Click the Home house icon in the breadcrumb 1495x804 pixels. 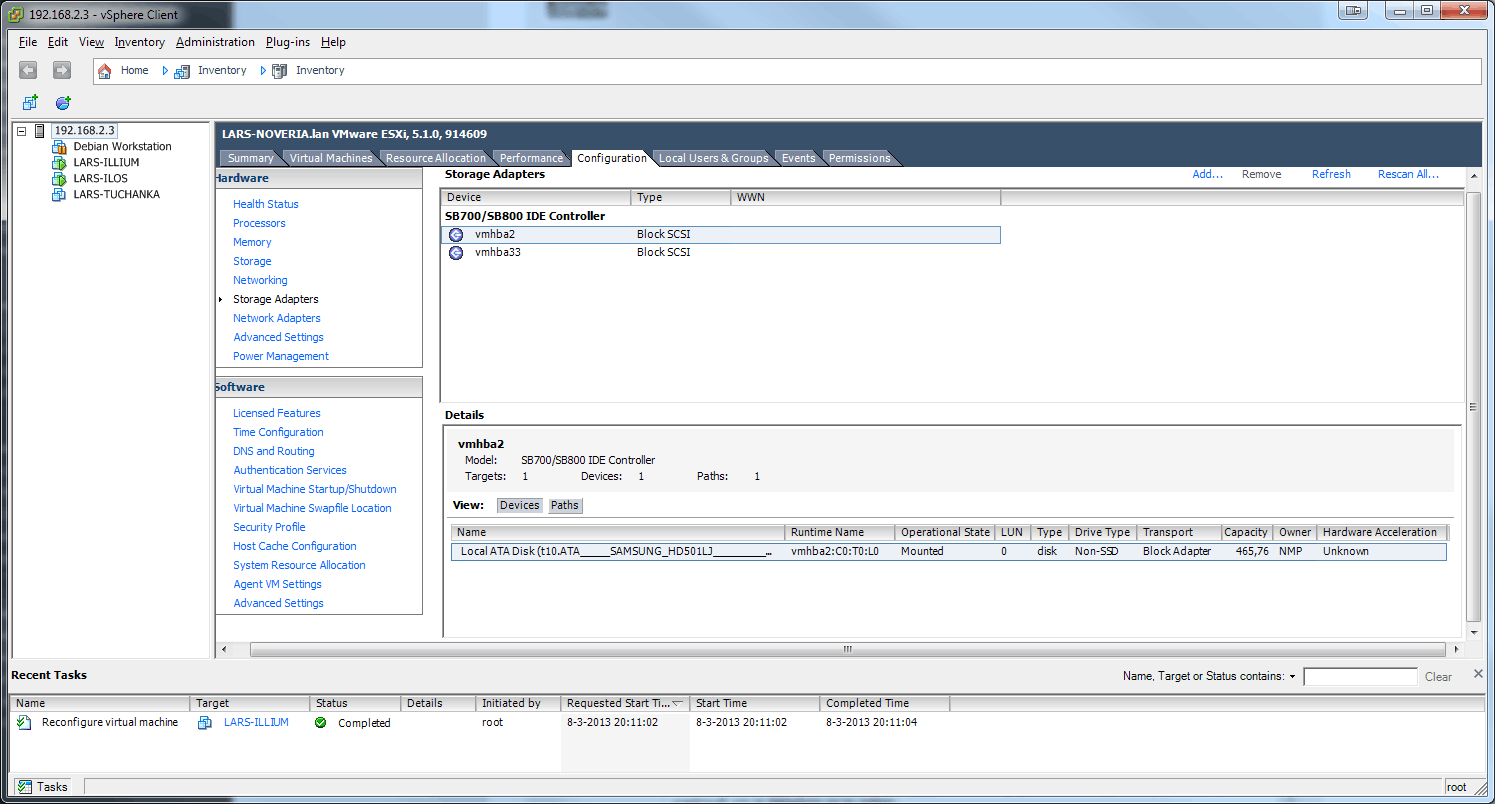pyautogui.click(x=105, y=70)
